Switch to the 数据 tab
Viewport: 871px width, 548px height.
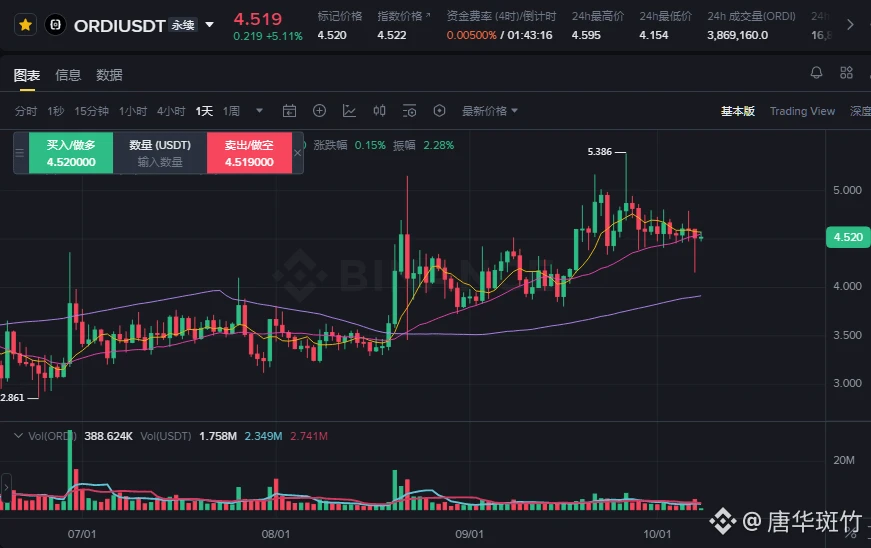pos(109,75)
